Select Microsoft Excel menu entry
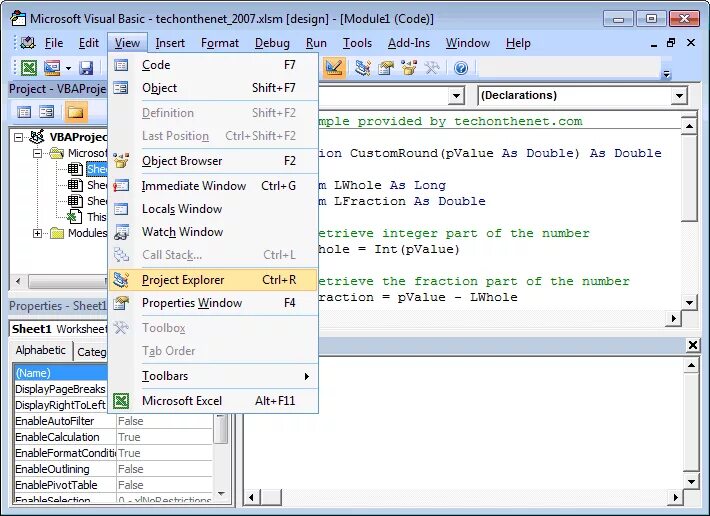The height and width of the screenshot is (516, 710). pos(213,401)
